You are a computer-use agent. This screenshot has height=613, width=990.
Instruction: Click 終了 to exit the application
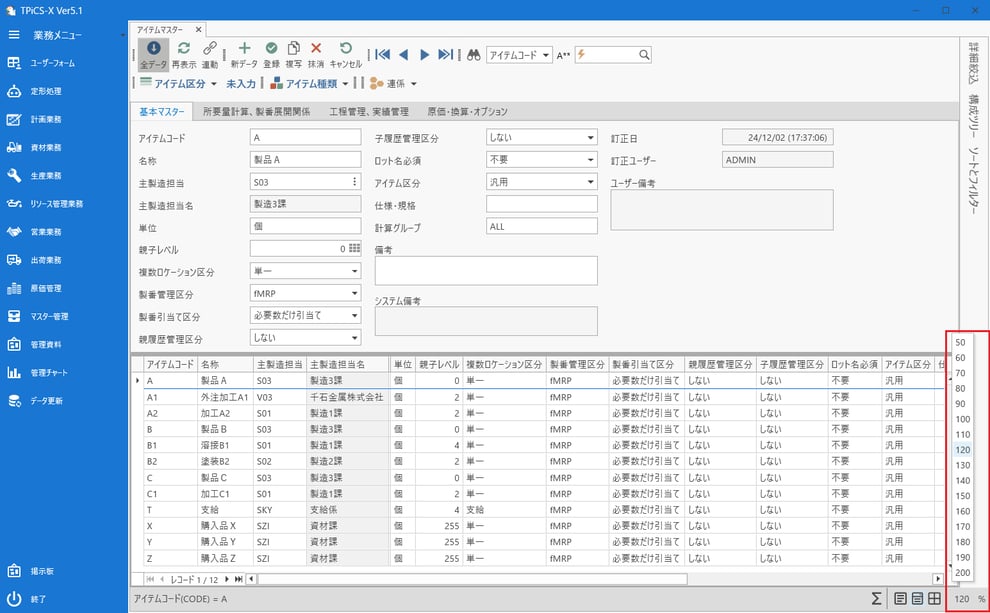(38, 599)
